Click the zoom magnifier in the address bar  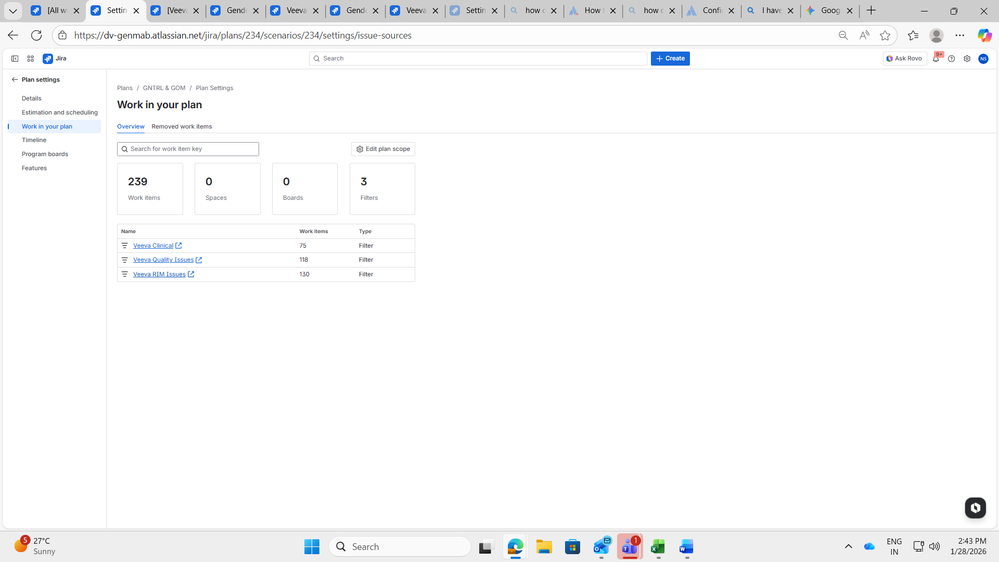pos(843,36)
